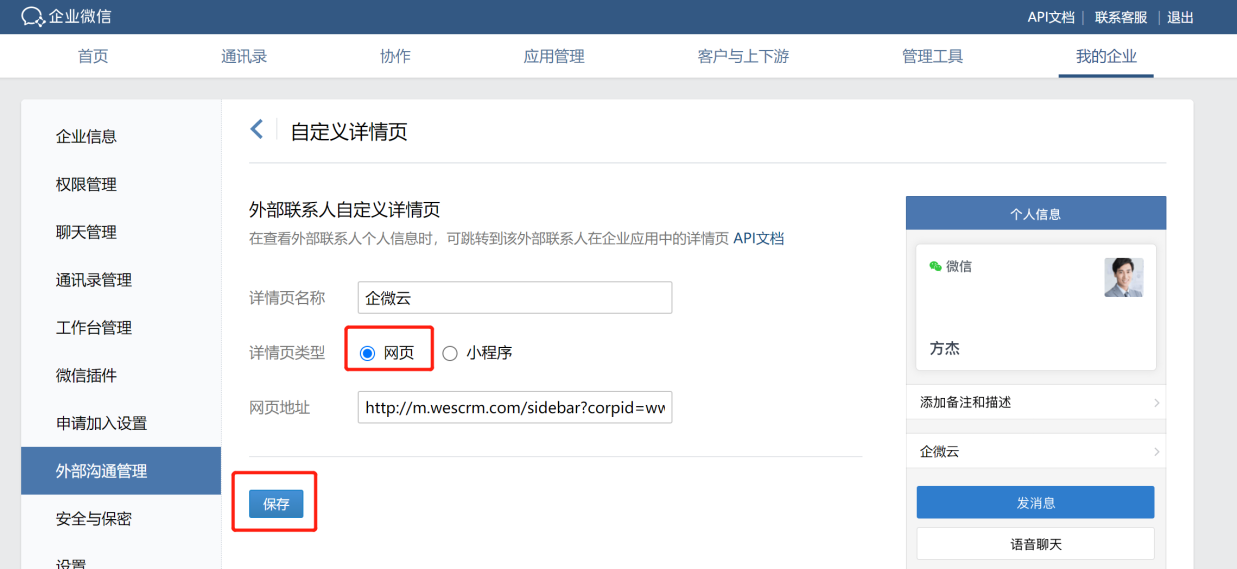The height and width of the screenshot is (569, 1237).
Task: Click the 保存 button
Action: [x=276, y=504]
